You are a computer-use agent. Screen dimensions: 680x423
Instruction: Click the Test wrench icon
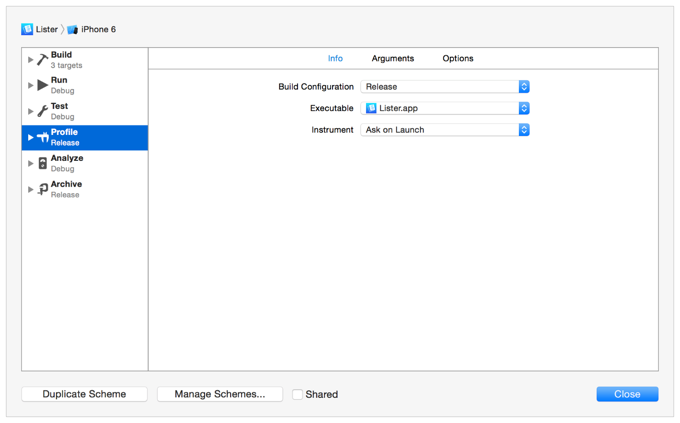pos(42,111)
